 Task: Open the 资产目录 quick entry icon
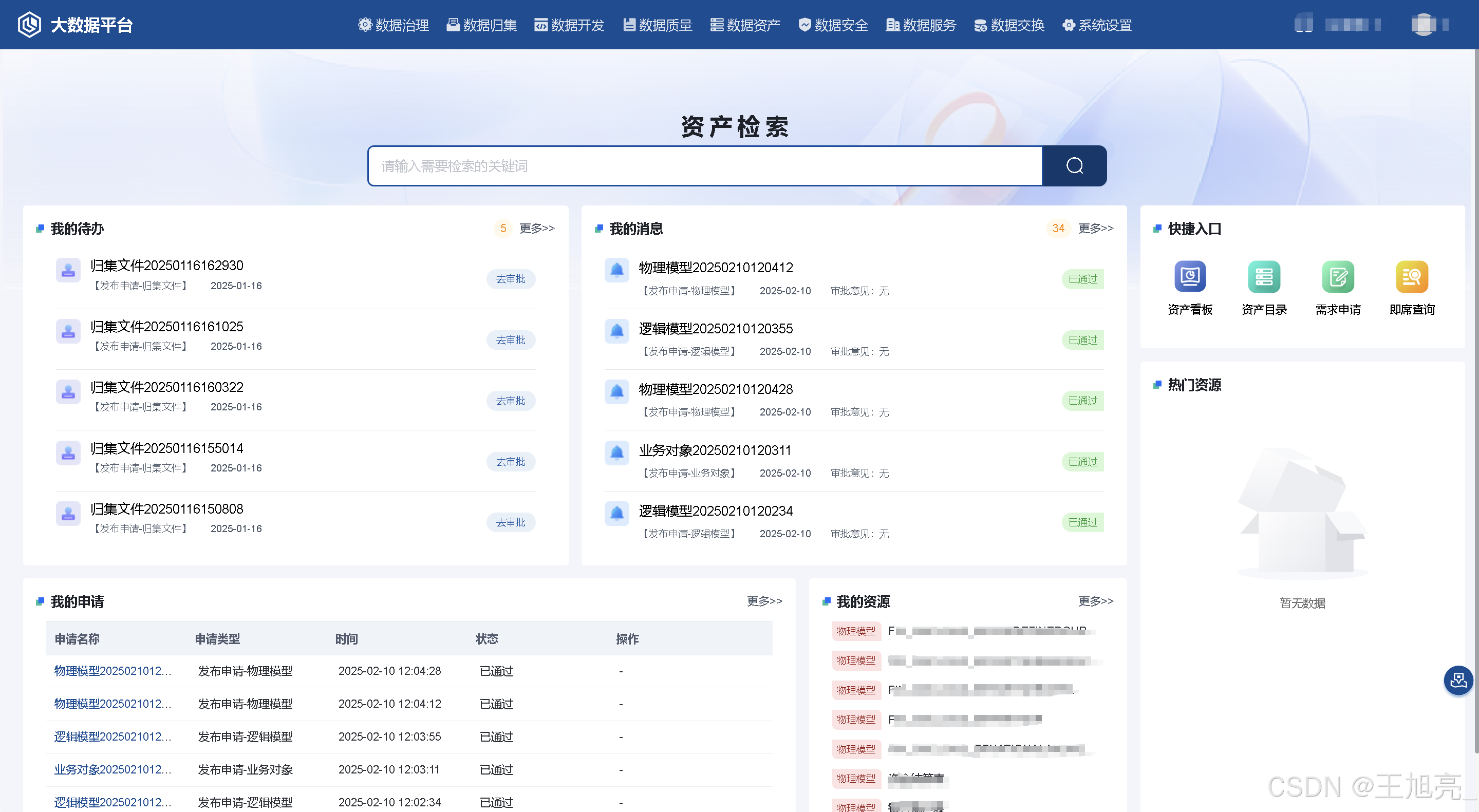point(1264,277)
